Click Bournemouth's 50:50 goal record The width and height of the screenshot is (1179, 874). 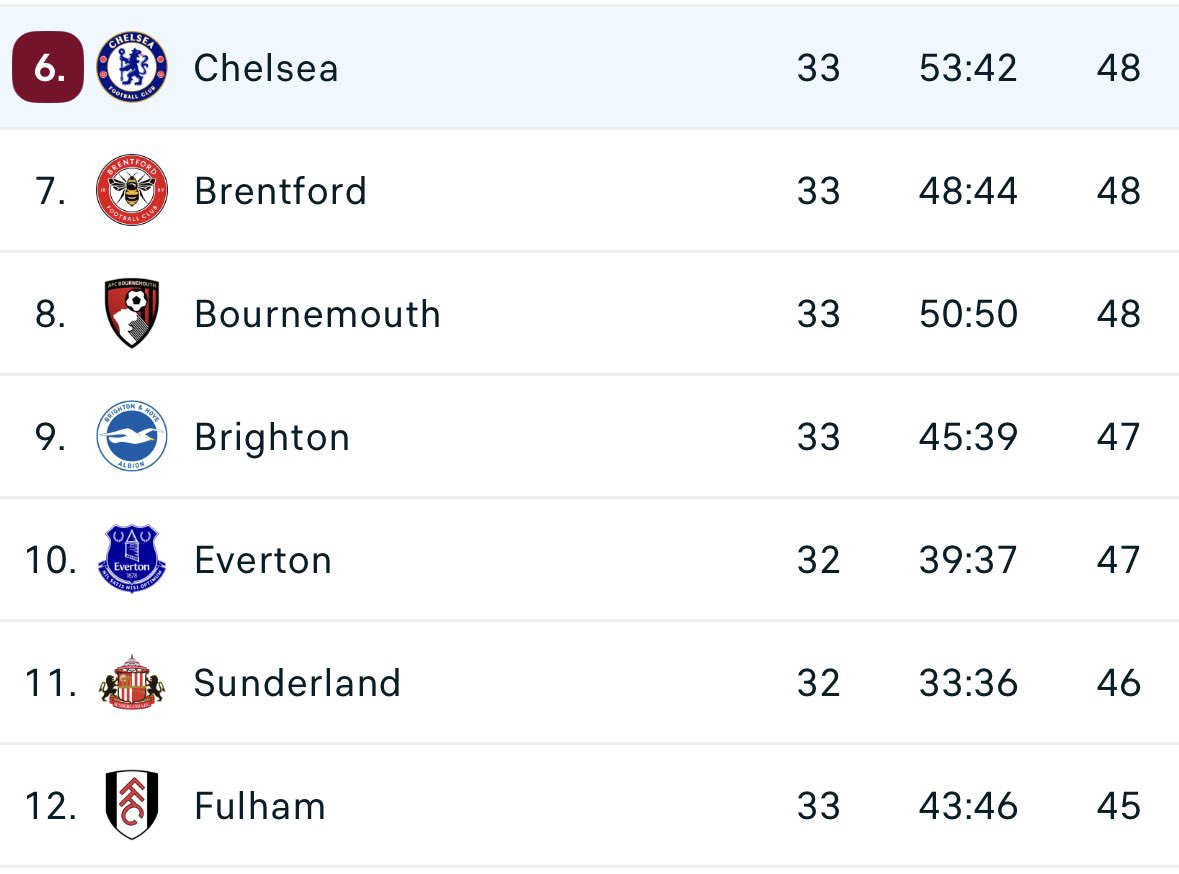[x=968, y=314]
